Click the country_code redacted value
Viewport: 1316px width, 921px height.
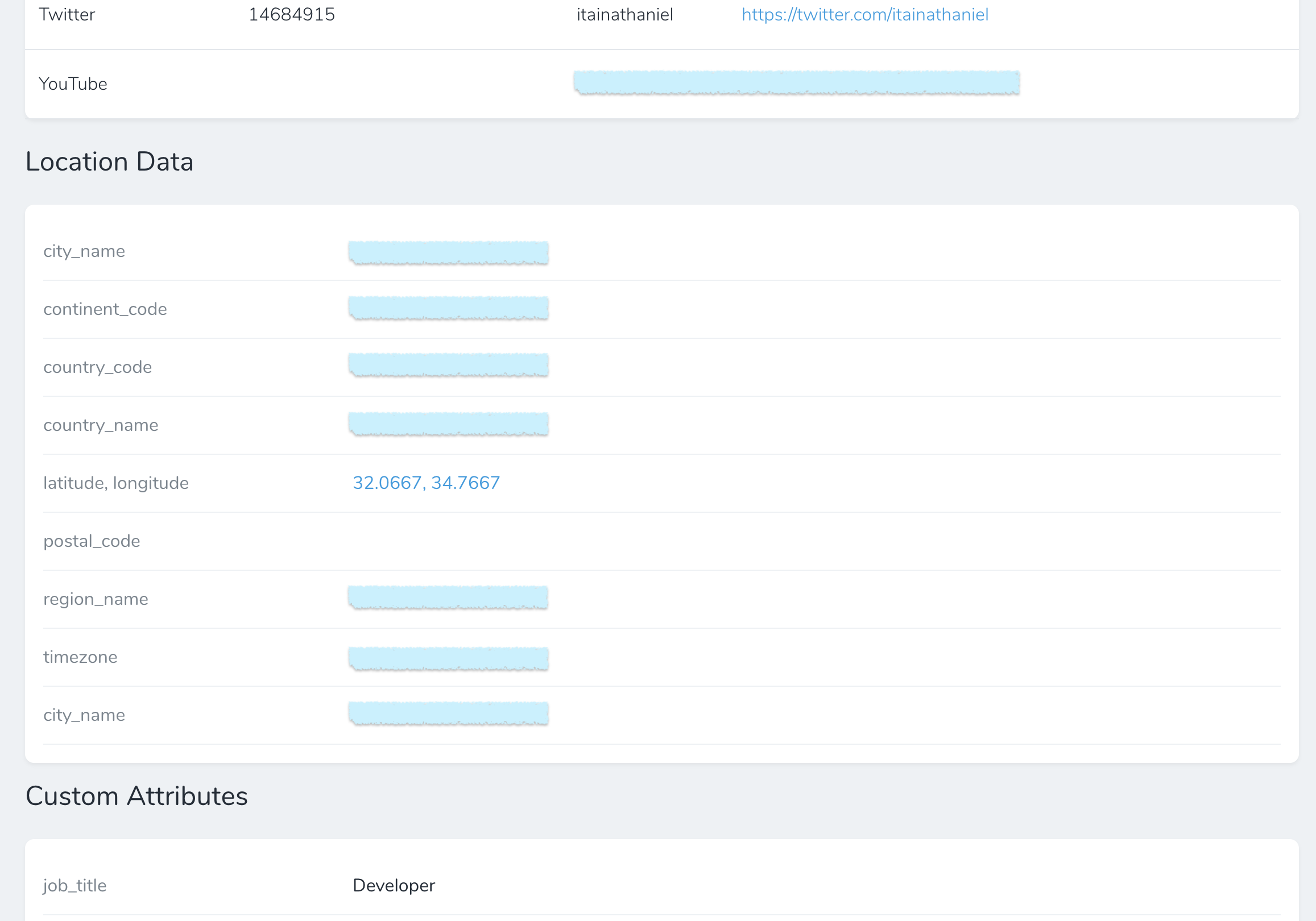(x=448, y=364)
